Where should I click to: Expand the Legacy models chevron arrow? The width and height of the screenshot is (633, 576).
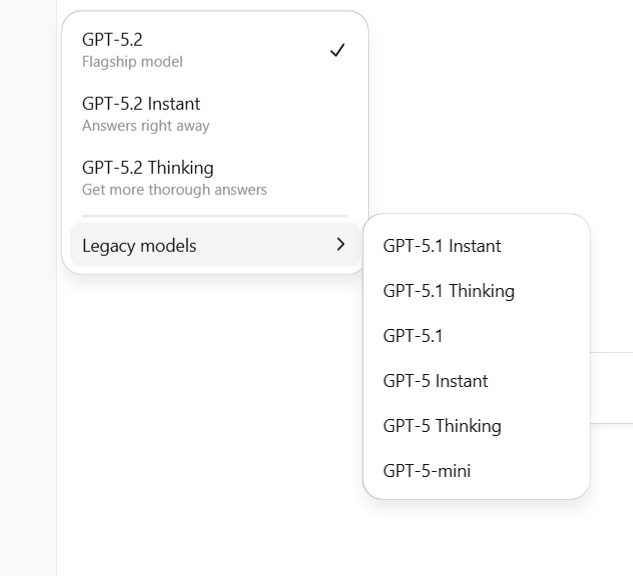(340, 244)
